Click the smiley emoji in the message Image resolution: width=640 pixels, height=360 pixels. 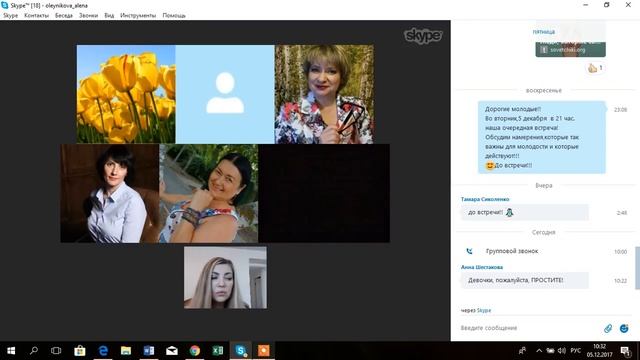[x=490, y=166]
